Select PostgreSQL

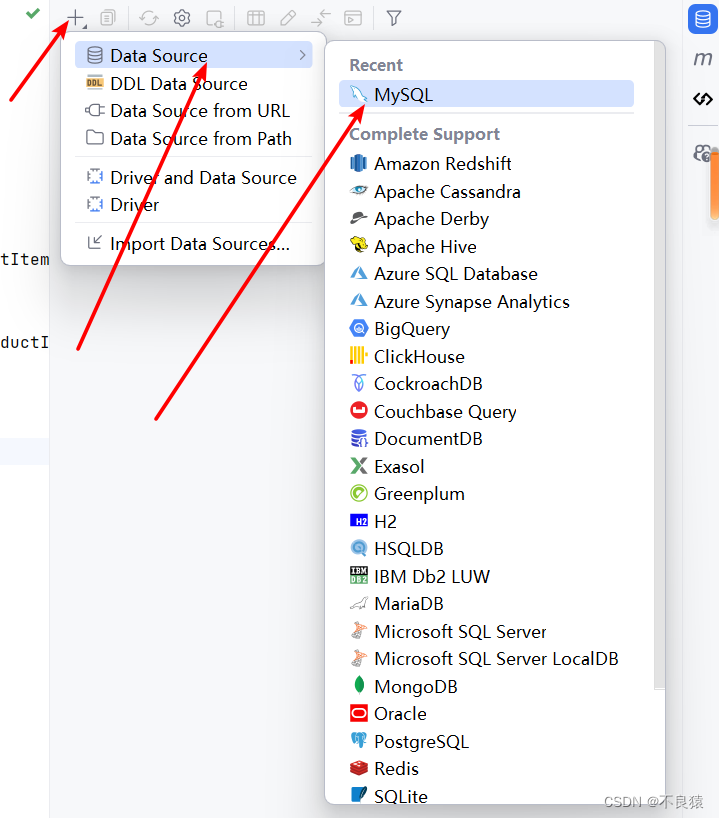tap(486, 741)
